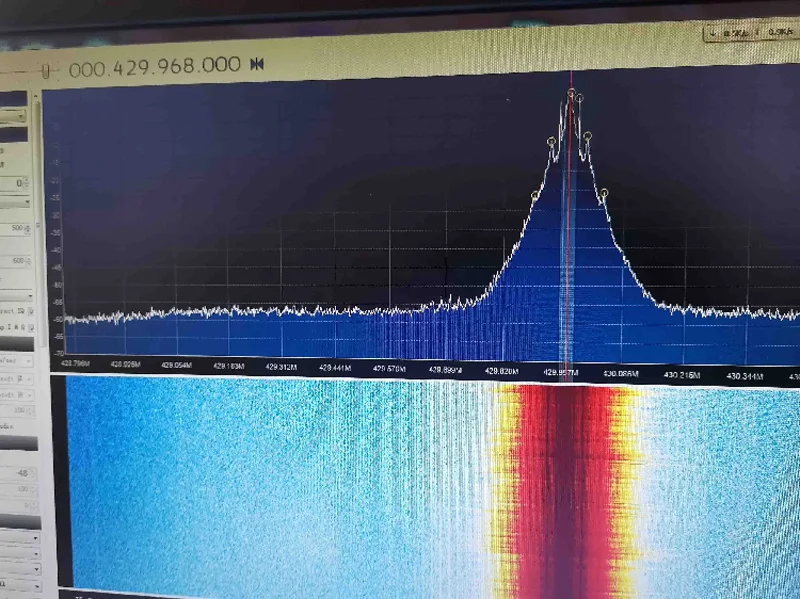
Task: Click the peak marker just right of the red line
Action: click(x=579, y=98)
